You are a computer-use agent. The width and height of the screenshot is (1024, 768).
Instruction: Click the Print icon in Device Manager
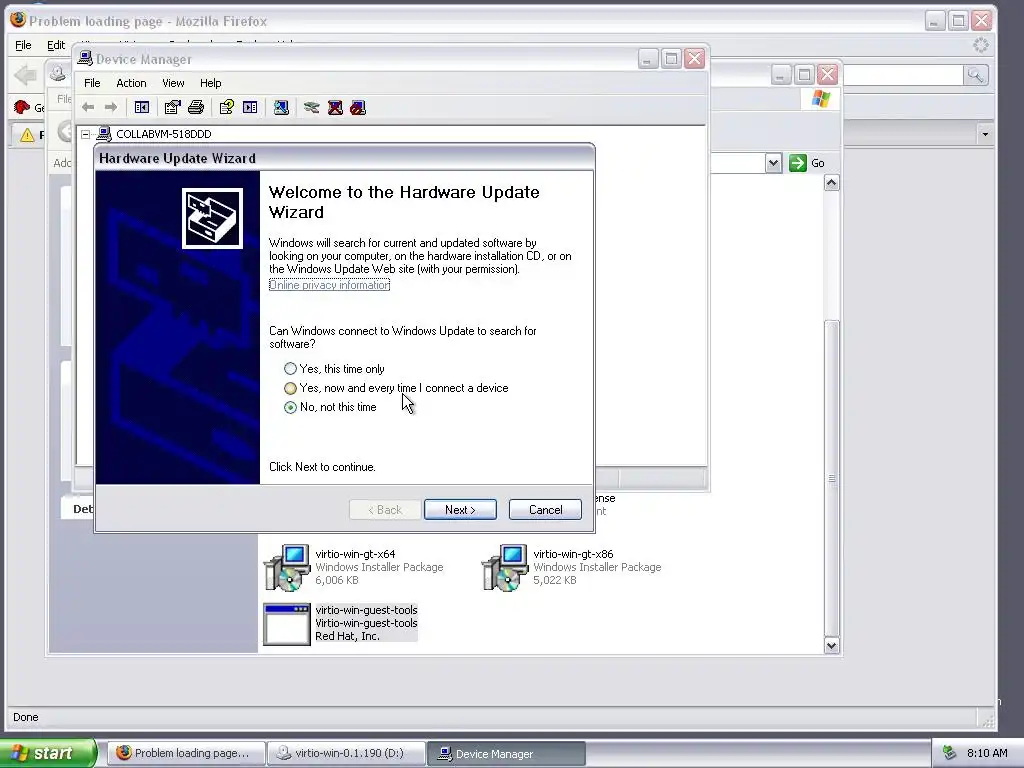[196, 108]
